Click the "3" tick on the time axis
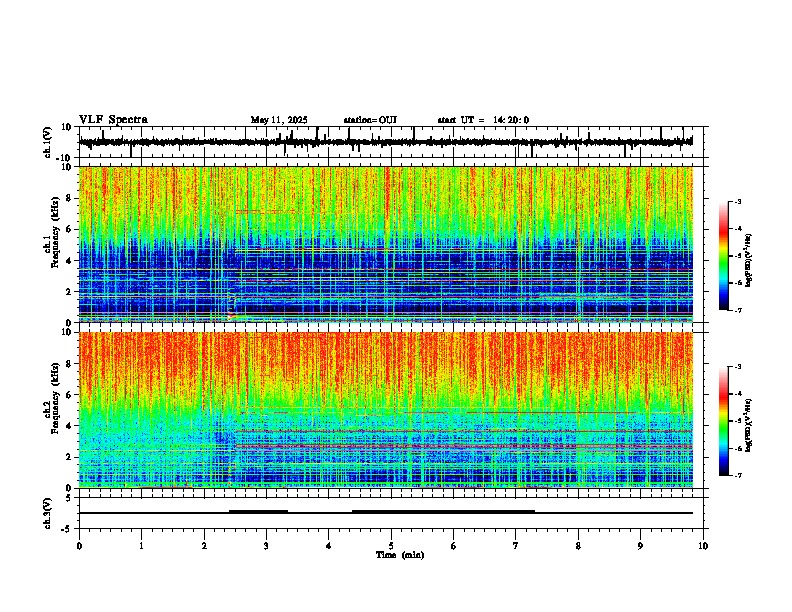This screenshot has height=612, width=792. tap(266, 546)
